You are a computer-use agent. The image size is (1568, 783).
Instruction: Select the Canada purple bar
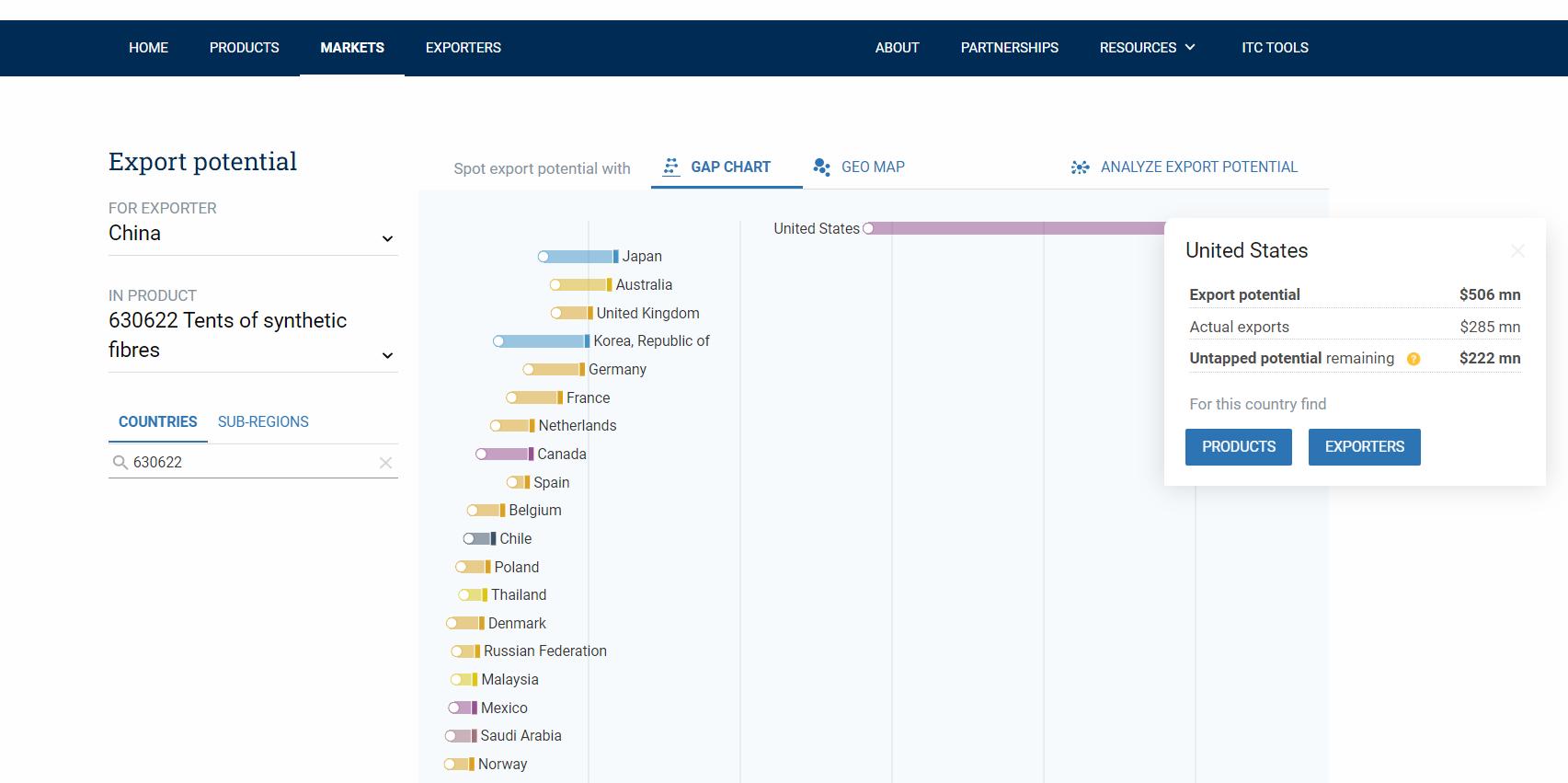click(505, 454)
